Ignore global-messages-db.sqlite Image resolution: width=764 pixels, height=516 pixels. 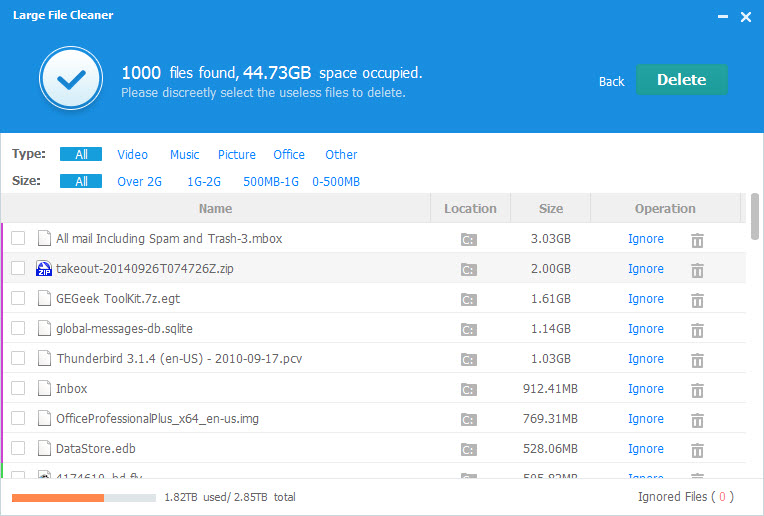click(x=646, y=329)
